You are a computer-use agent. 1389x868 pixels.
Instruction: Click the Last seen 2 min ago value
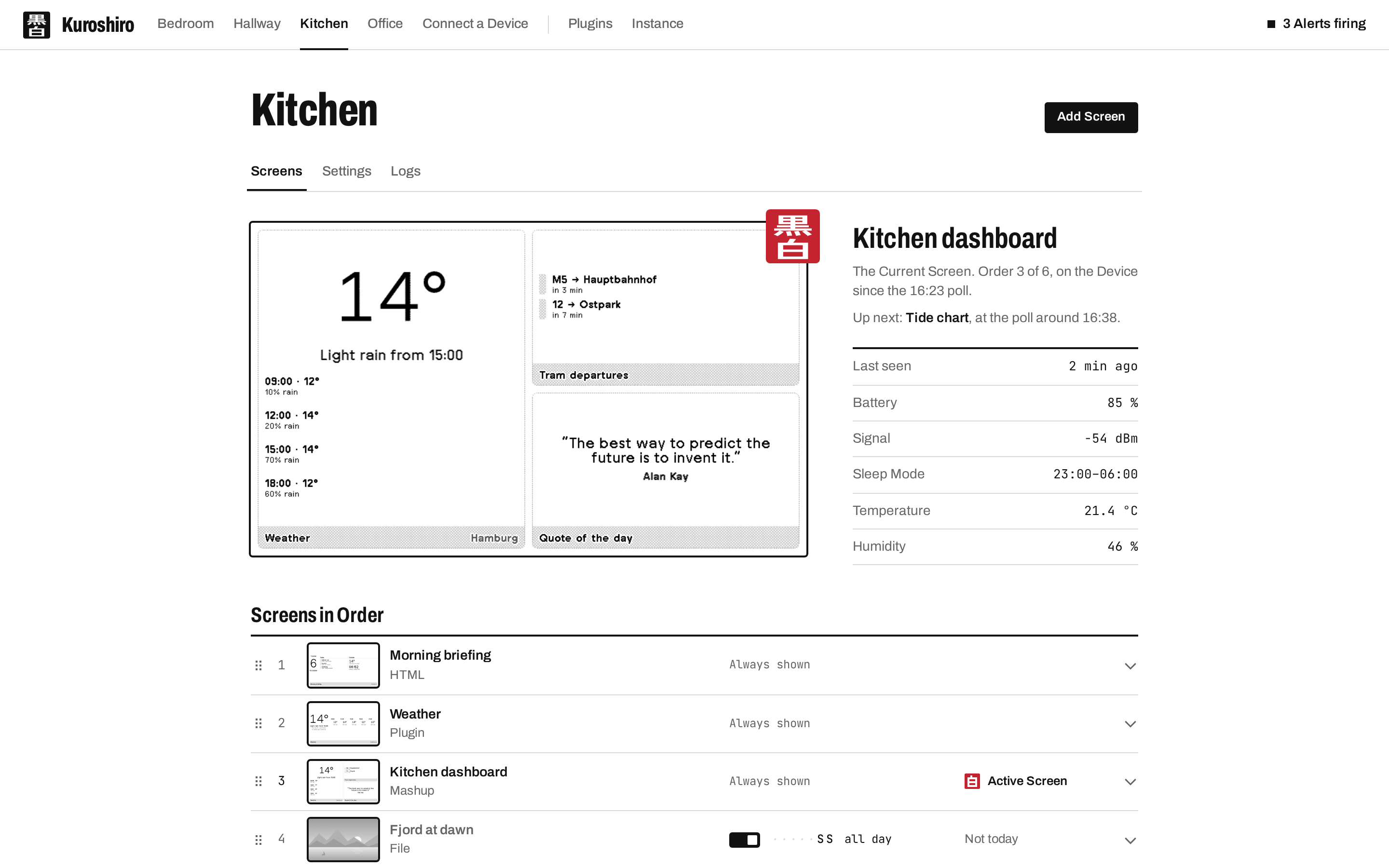click(1103, 366)
